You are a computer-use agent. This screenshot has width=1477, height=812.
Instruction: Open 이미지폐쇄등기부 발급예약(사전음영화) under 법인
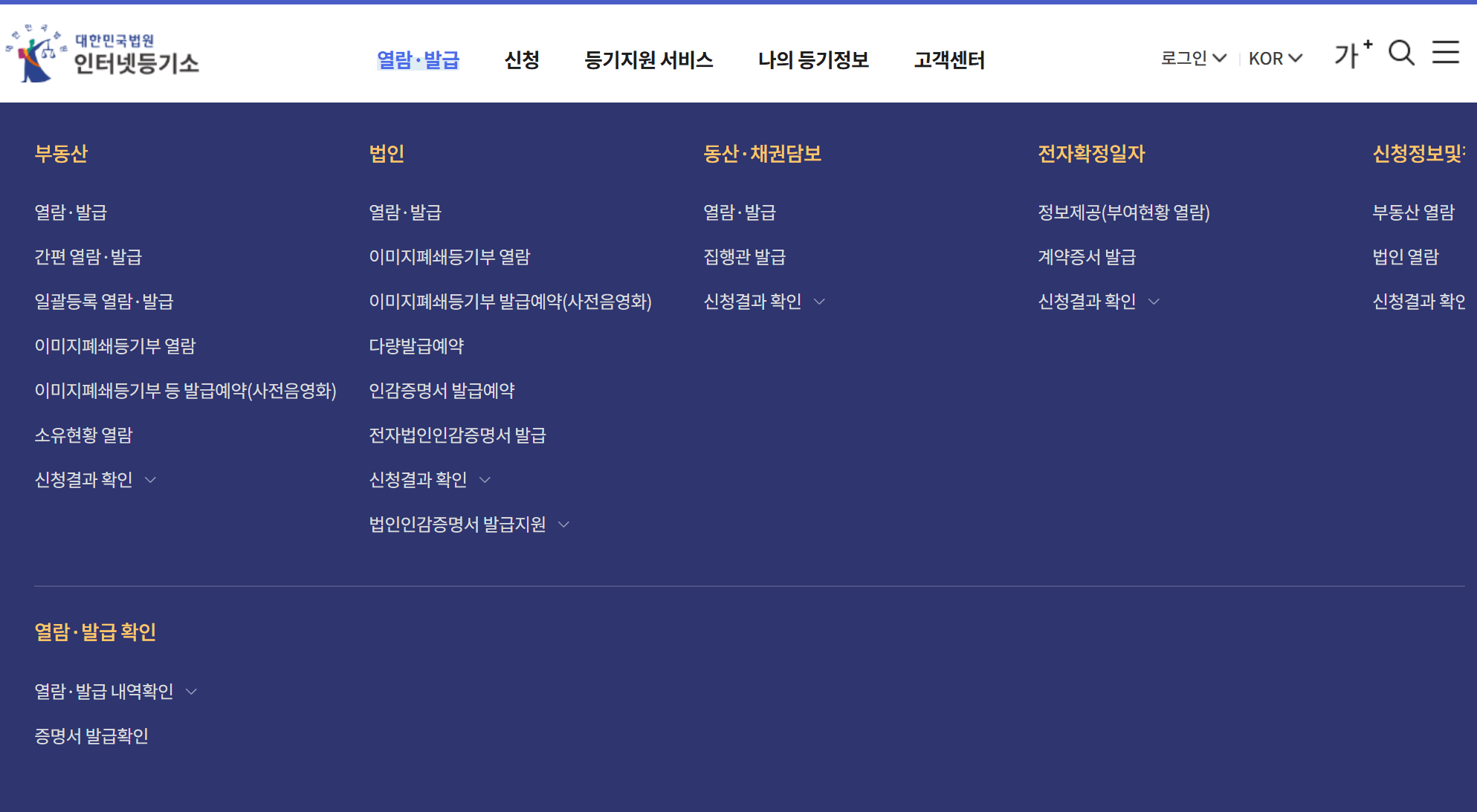pyautogui.click(x=511, y=301)
